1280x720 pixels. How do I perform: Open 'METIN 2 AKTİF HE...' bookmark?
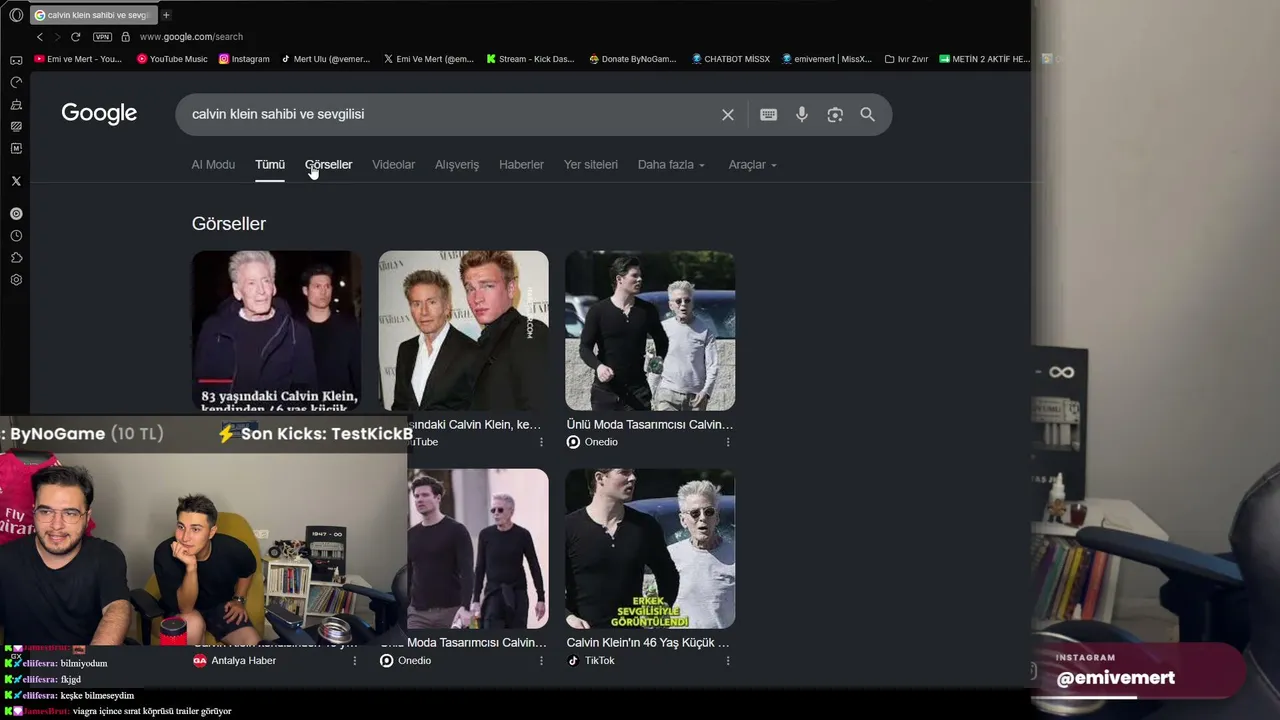(985, 59)
